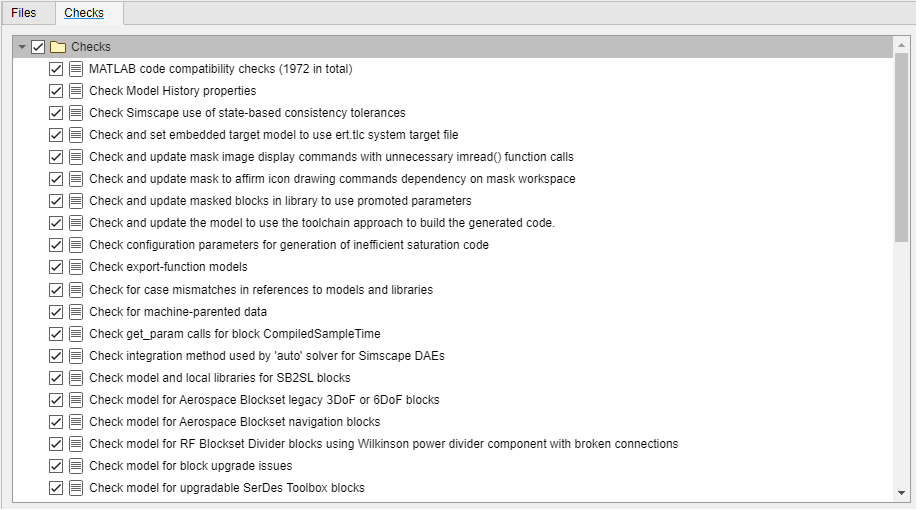Screen dimensions: 923x510
Task: Disable the SB2SL blocks check checkbox
Action: 56,377
